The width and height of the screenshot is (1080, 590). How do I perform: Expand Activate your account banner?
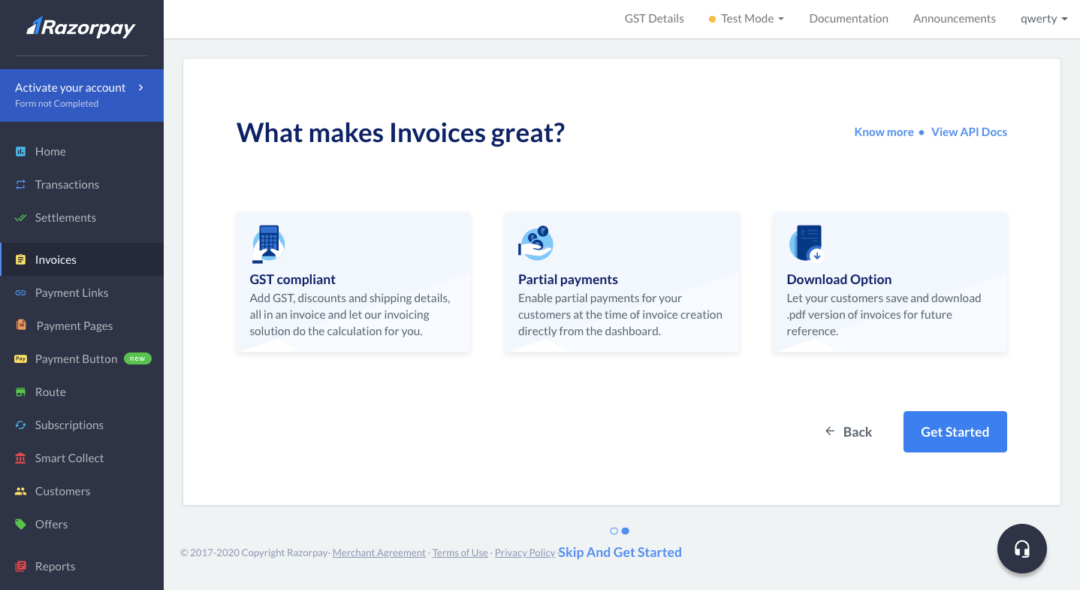81,94
